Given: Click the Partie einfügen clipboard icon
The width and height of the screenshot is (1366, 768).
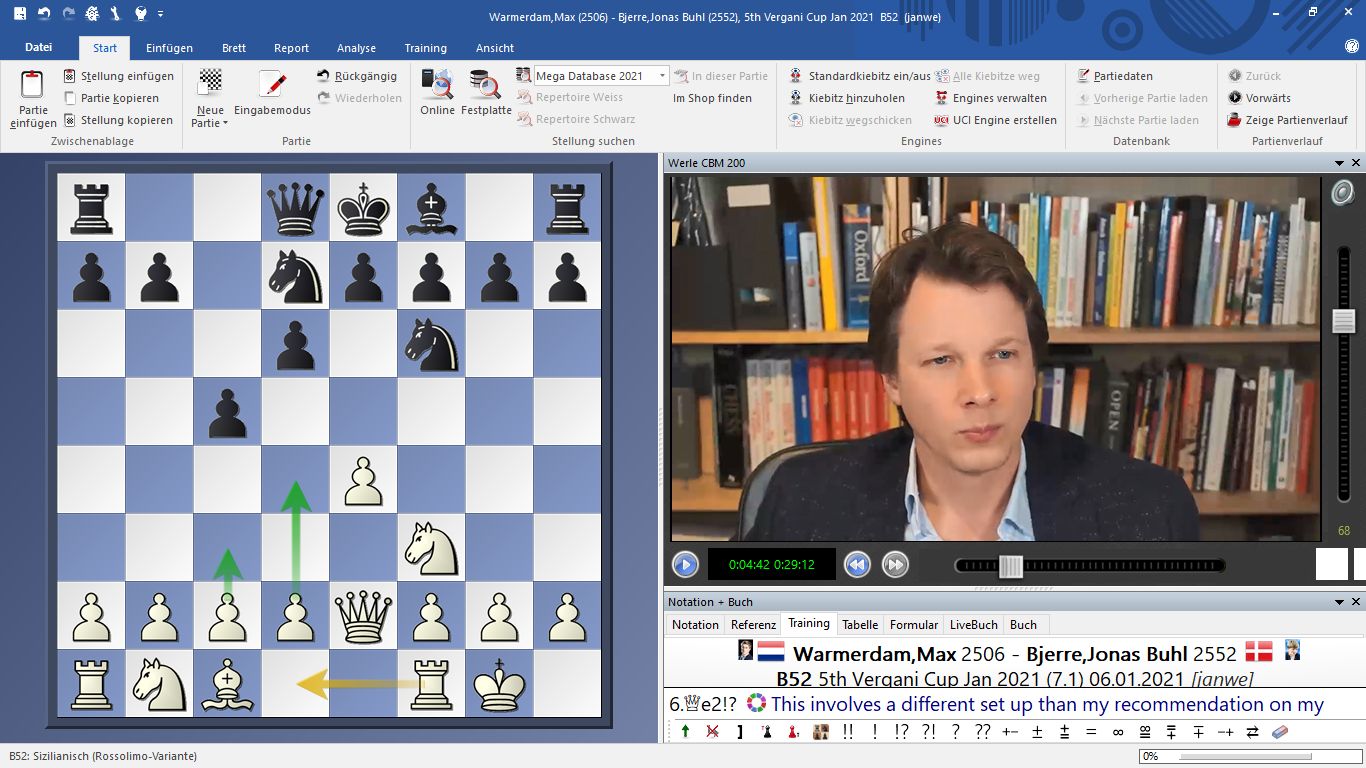Looking at the screenshot, I should (x=33, y=86).
